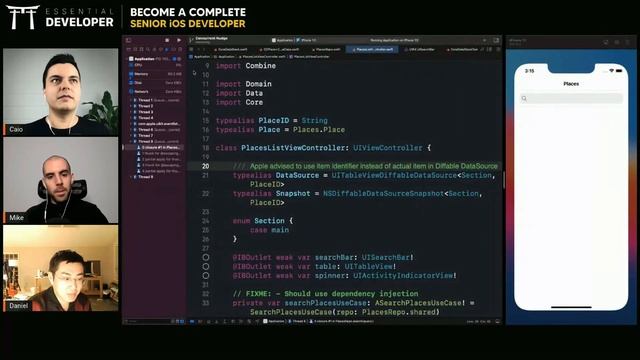
Task: Open the Find navigator icon
Action: [x=147, y=49]
